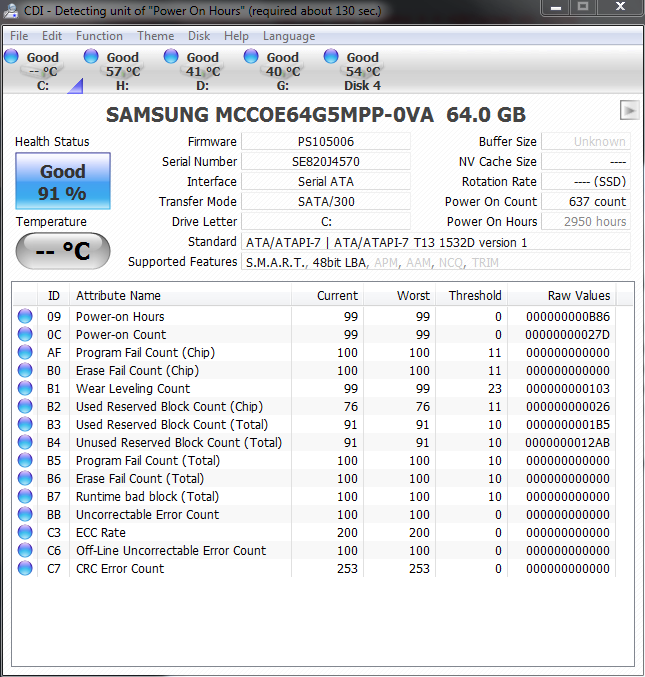Click the temperature -- °C indicator
The height and width of the screenshot is (677, 645).
coord(63,251)
